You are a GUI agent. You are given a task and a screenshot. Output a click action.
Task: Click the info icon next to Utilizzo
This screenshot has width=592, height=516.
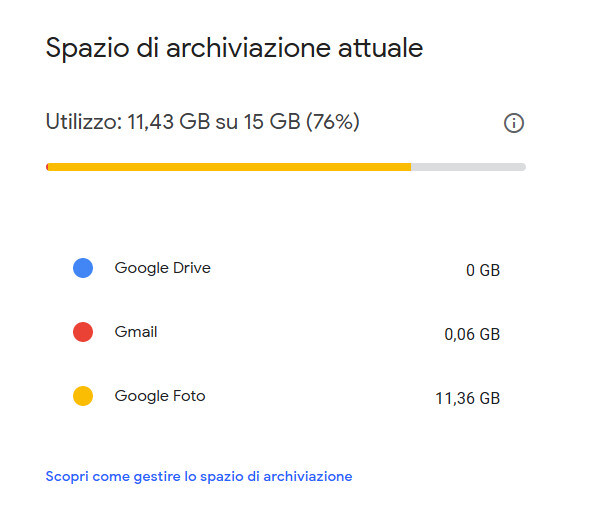514,123
